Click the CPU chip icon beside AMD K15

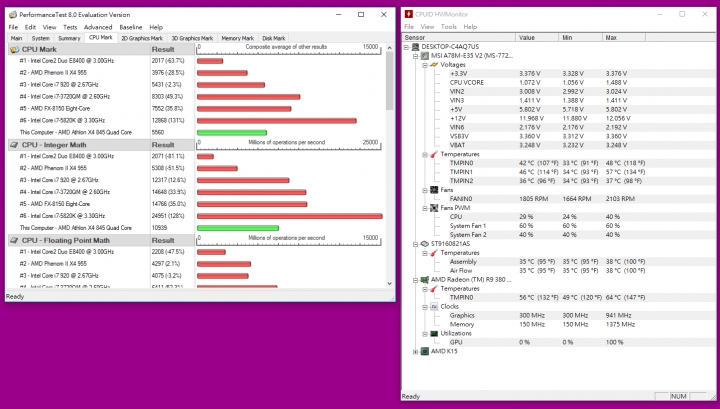tap(424, 352)
